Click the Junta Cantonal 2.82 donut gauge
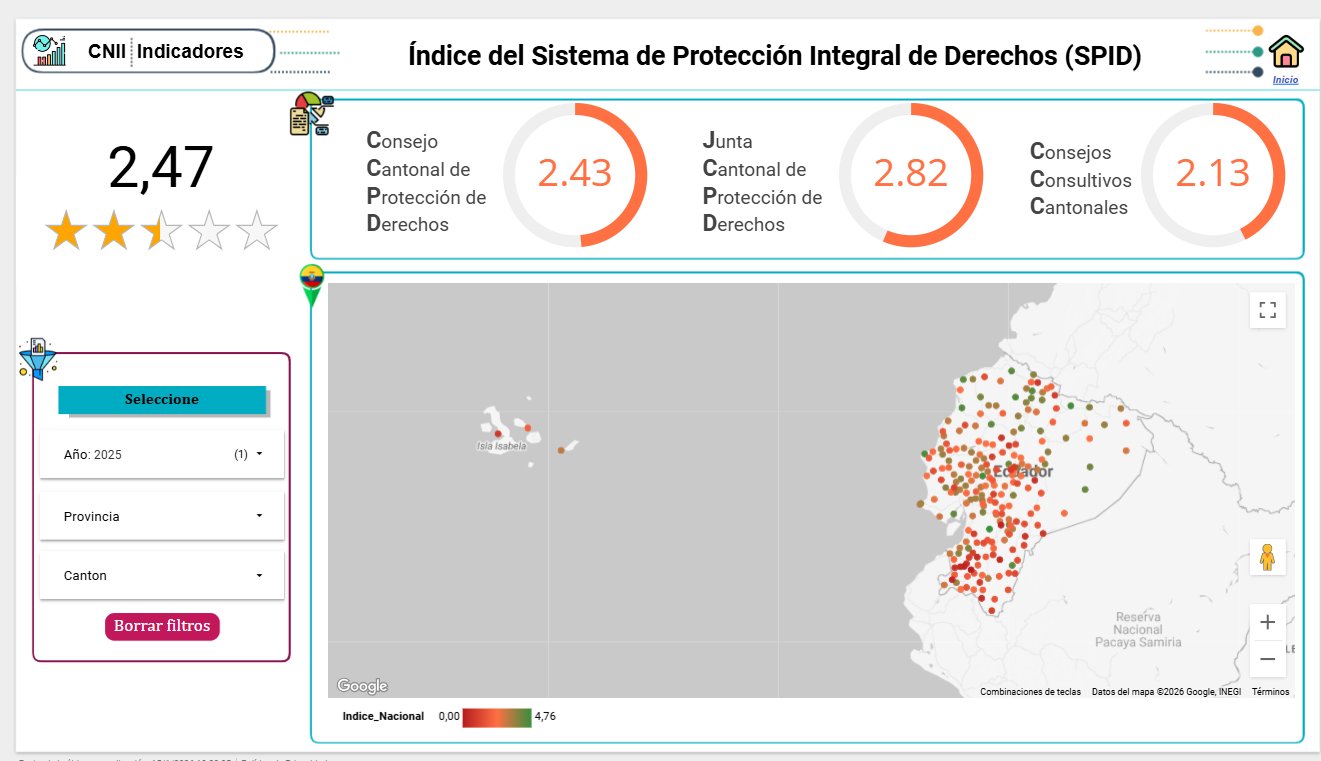Screen dimensions: 1321x761 click(910, 174)
